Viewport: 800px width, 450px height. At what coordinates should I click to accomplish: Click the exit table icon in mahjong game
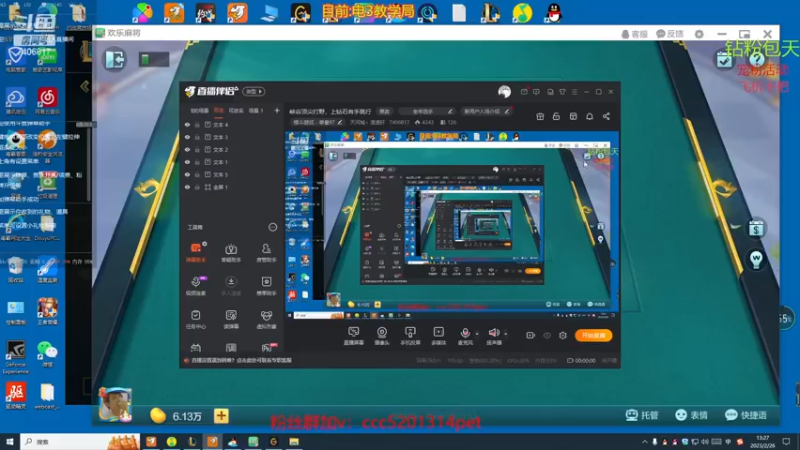[x=115, y=60]
